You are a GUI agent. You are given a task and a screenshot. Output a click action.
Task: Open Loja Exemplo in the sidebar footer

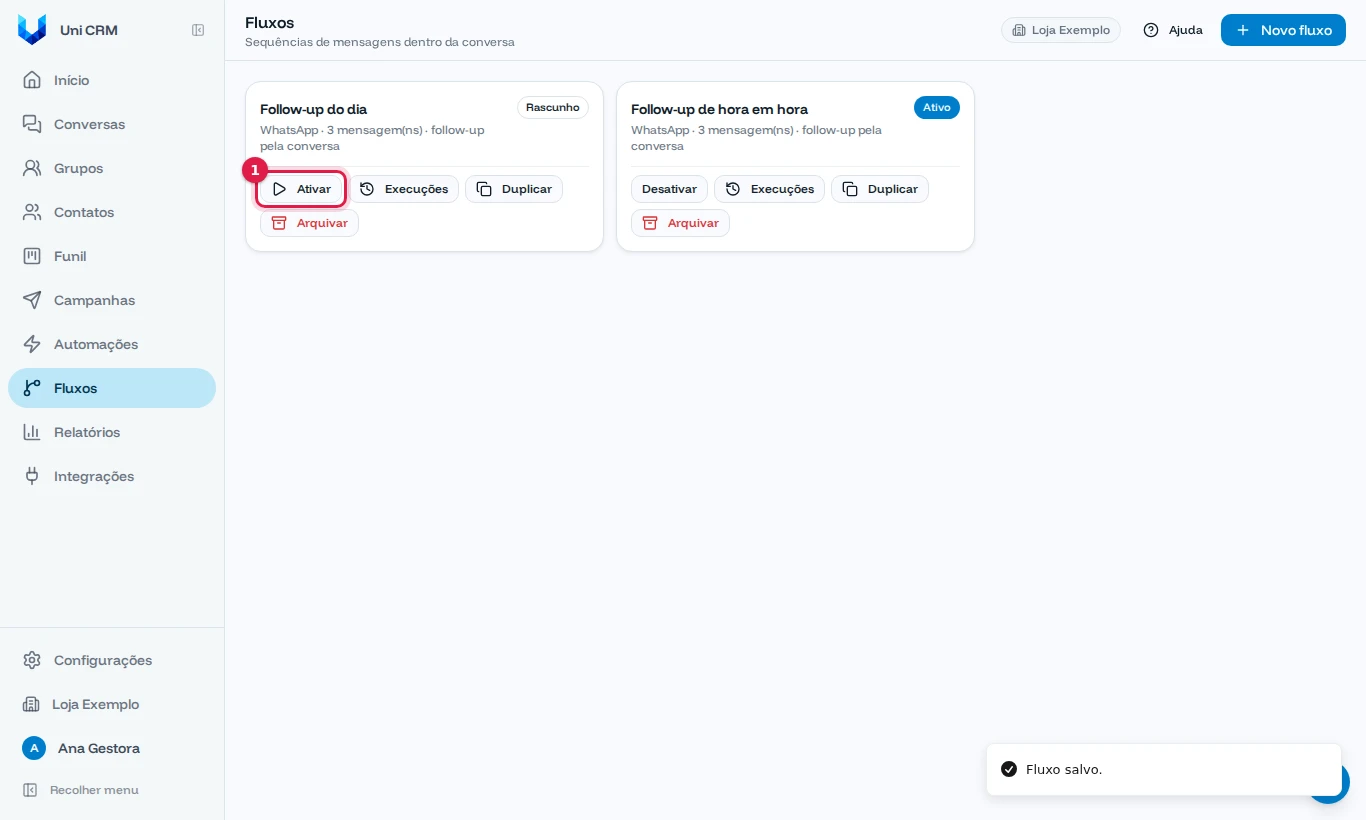[x=112, y=704]
